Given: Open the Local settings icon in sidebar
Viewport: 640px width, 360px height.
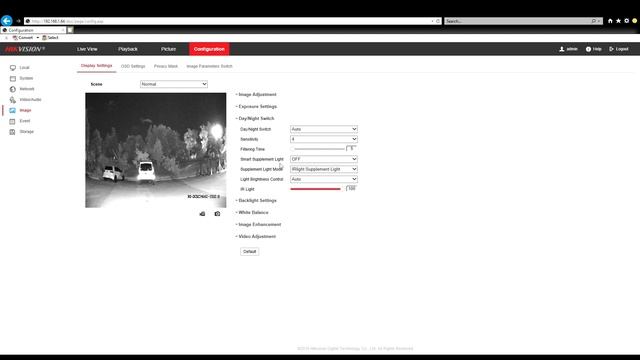Looking at the screenshot, I should [x=13, y=68].
